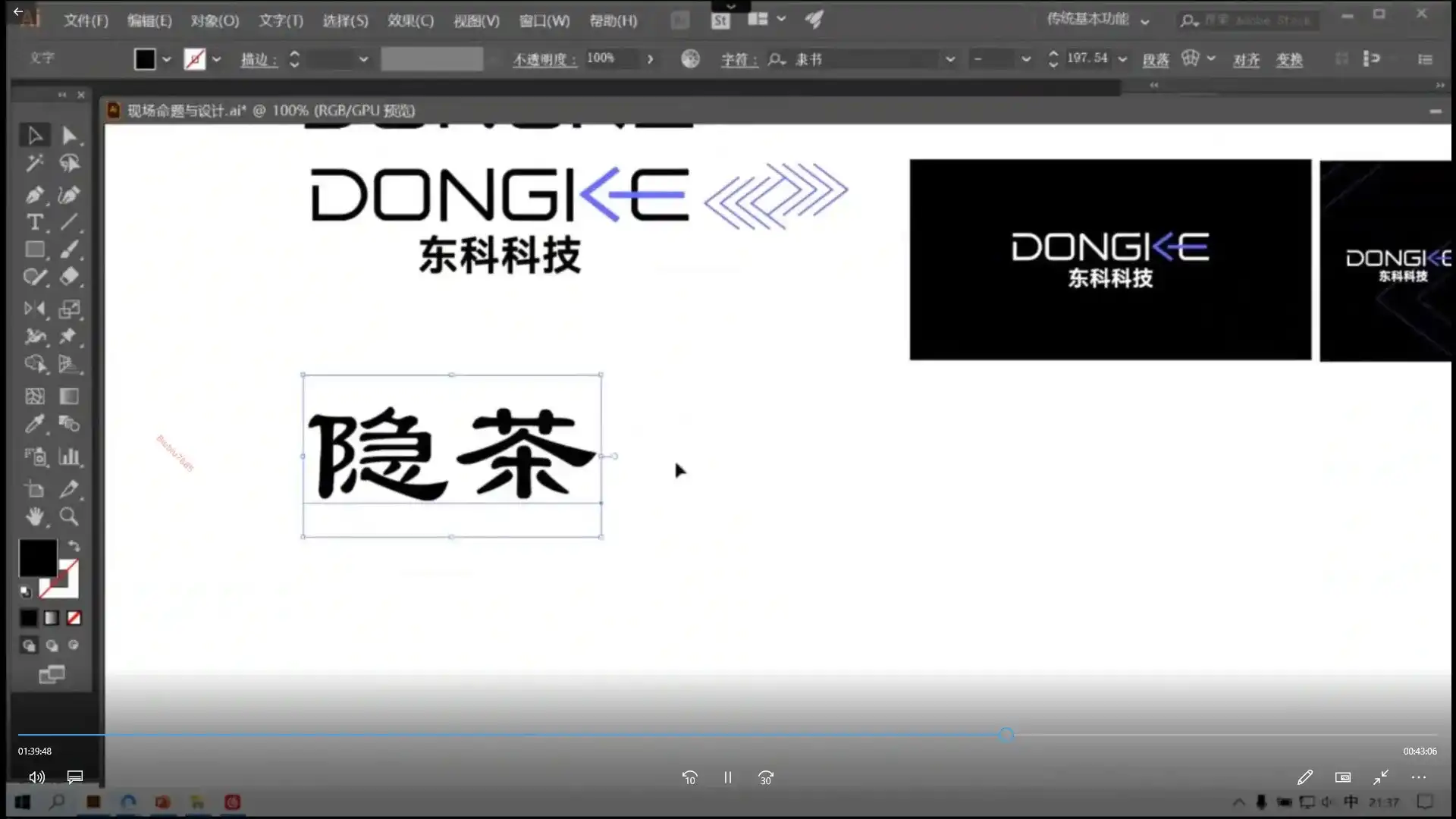The image size is (1456, 819).
Task: Open the 效果 menu
Action: 410,20
